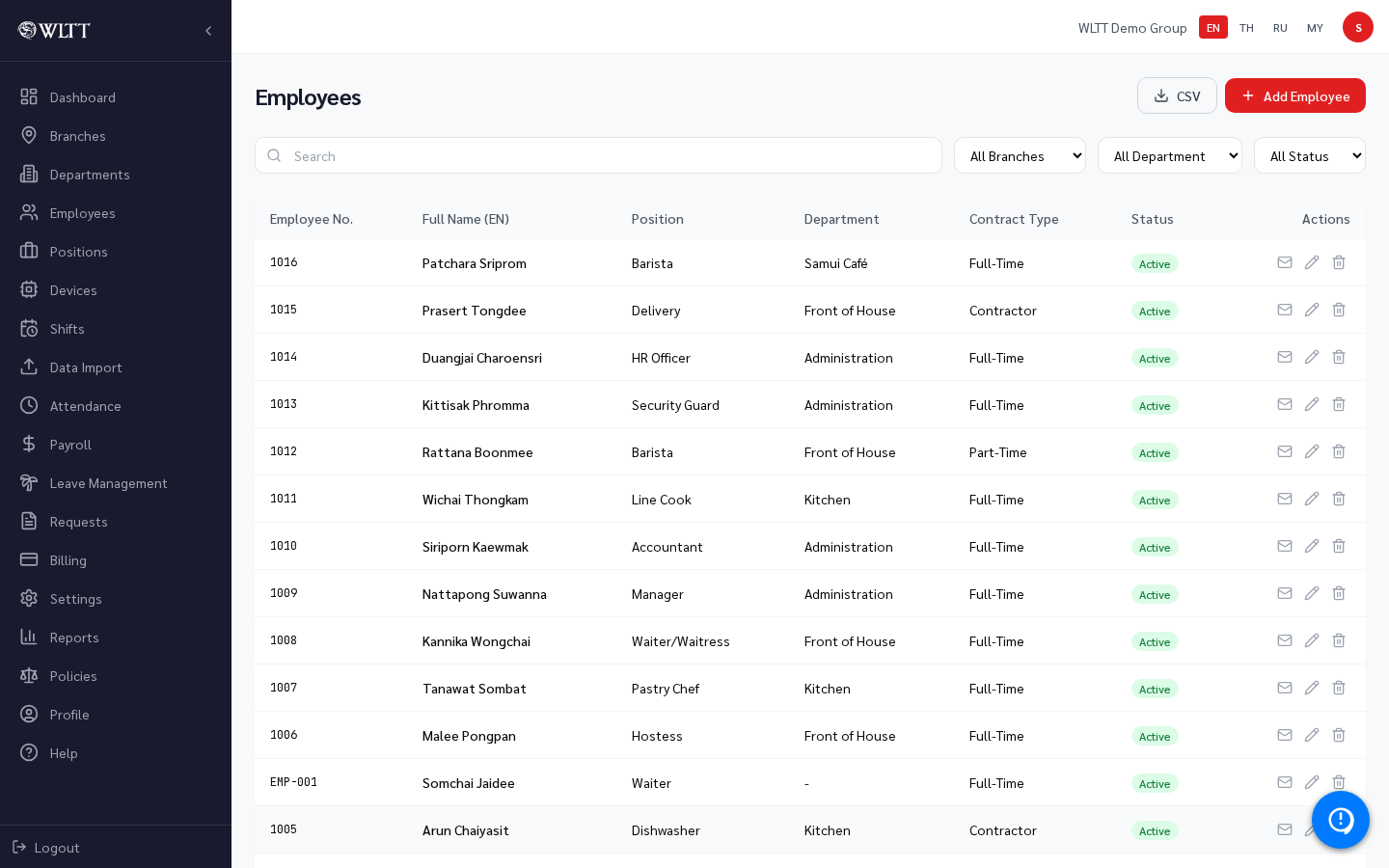
Task: Click the Full Name (EN) column header
Action: pos(466,219)
